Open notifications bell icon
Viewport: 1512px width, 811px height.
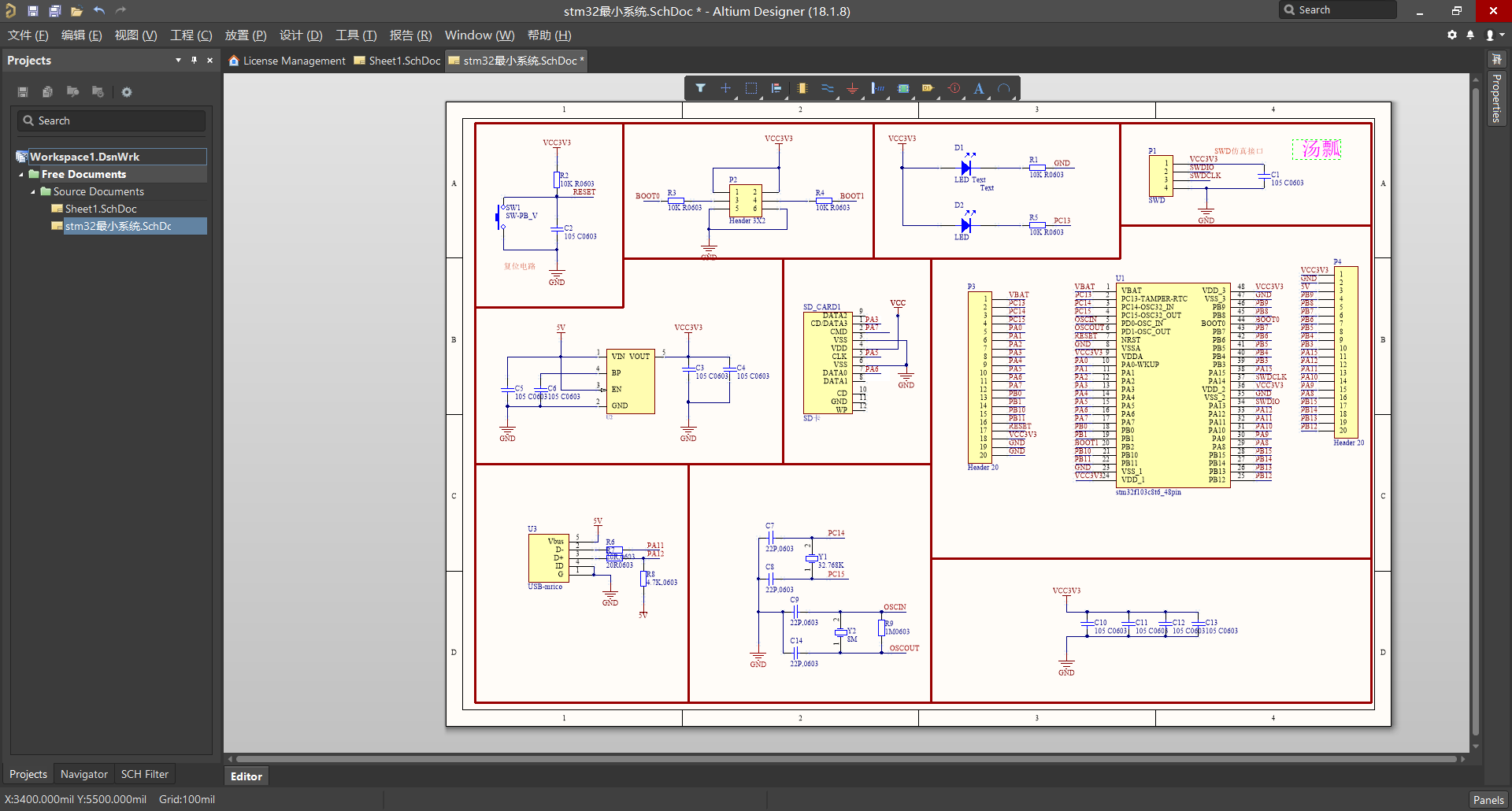1470,35
